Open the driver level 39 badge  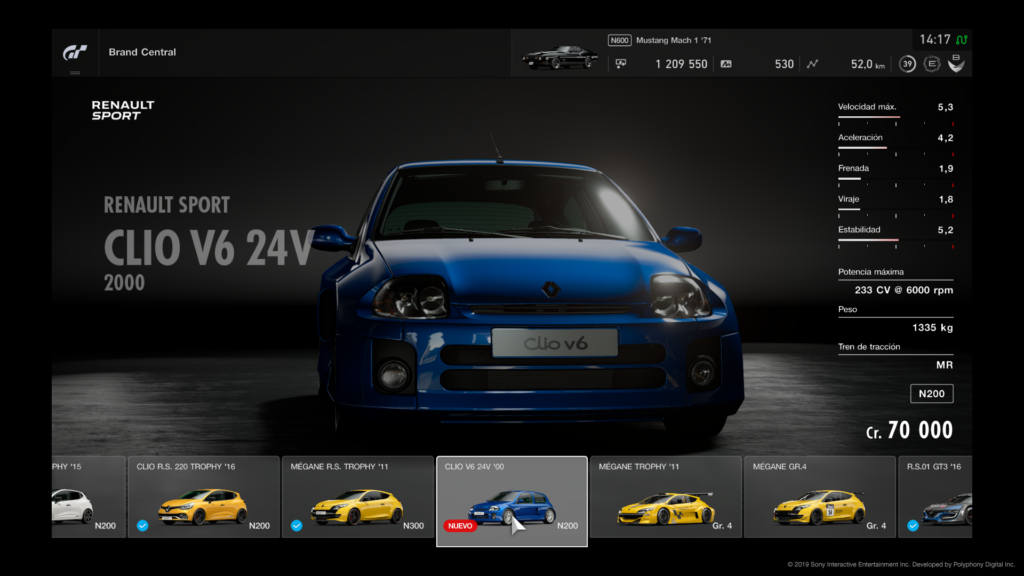pos(907,64)
